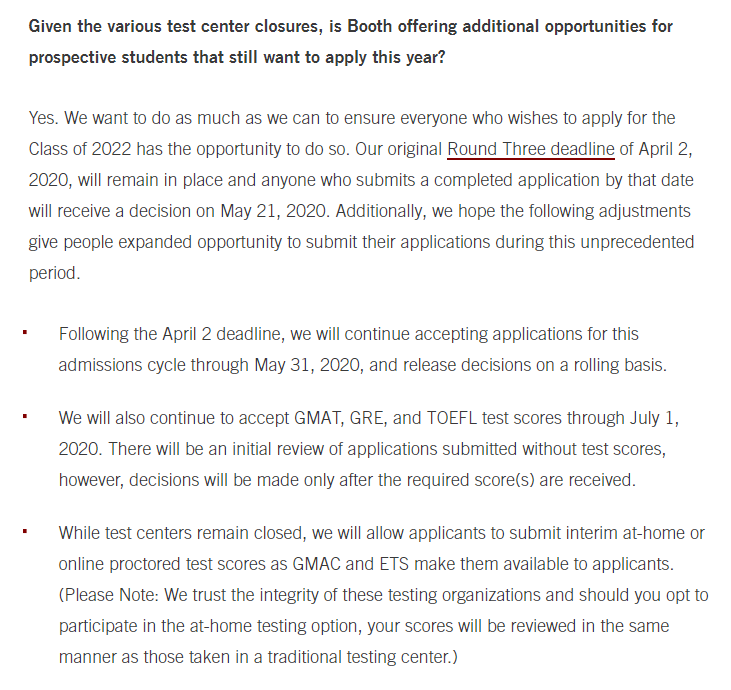
Task: Click the first bullet marker before "Following the April 2"
Action: click(x=24, y=331)
